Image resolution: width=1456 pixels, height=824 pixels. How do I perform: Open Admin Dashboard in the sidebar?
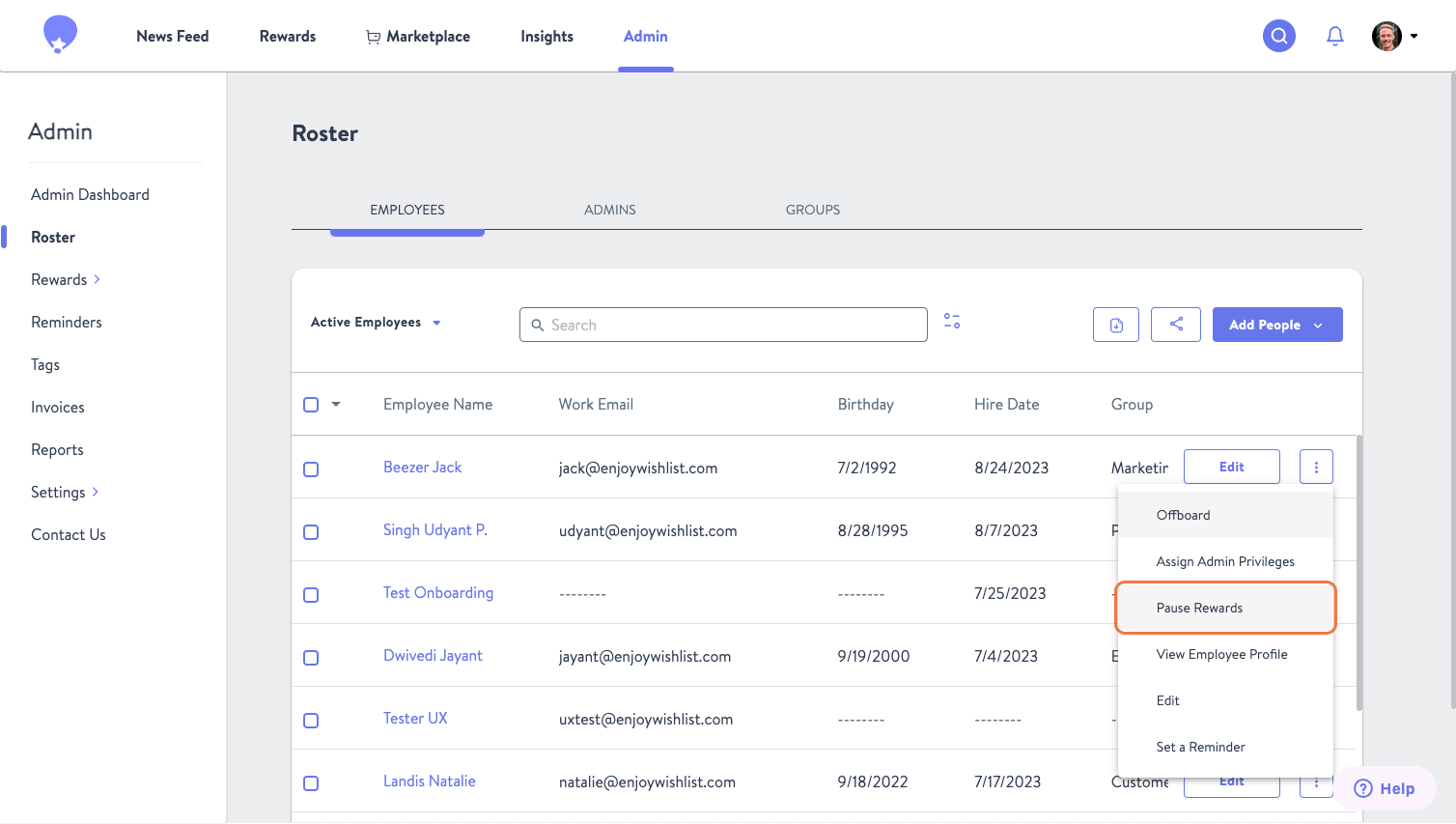(x=90, y=194)
